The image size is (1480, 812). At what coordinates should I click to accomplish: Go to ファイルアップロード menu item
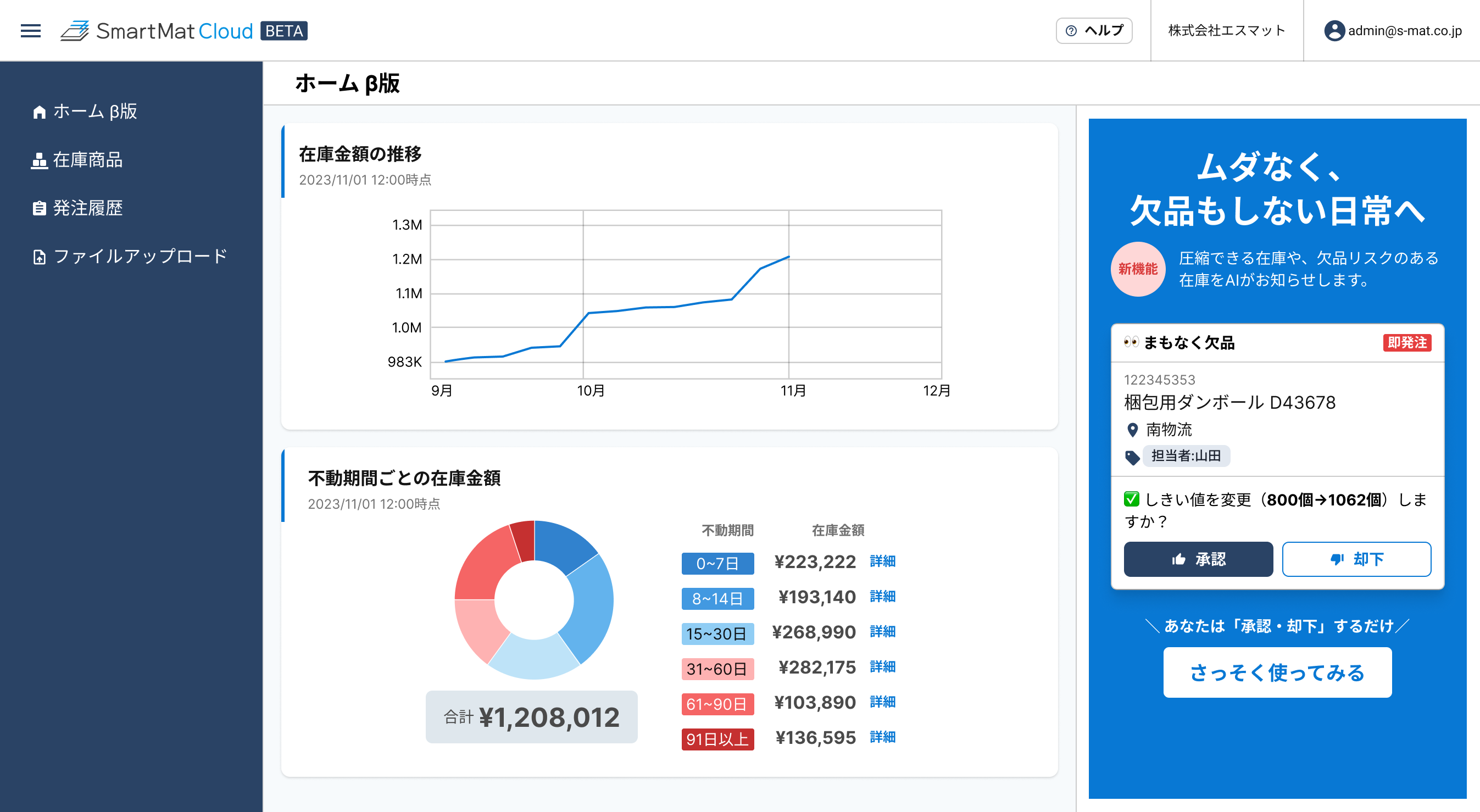click(x=140, y=257)
